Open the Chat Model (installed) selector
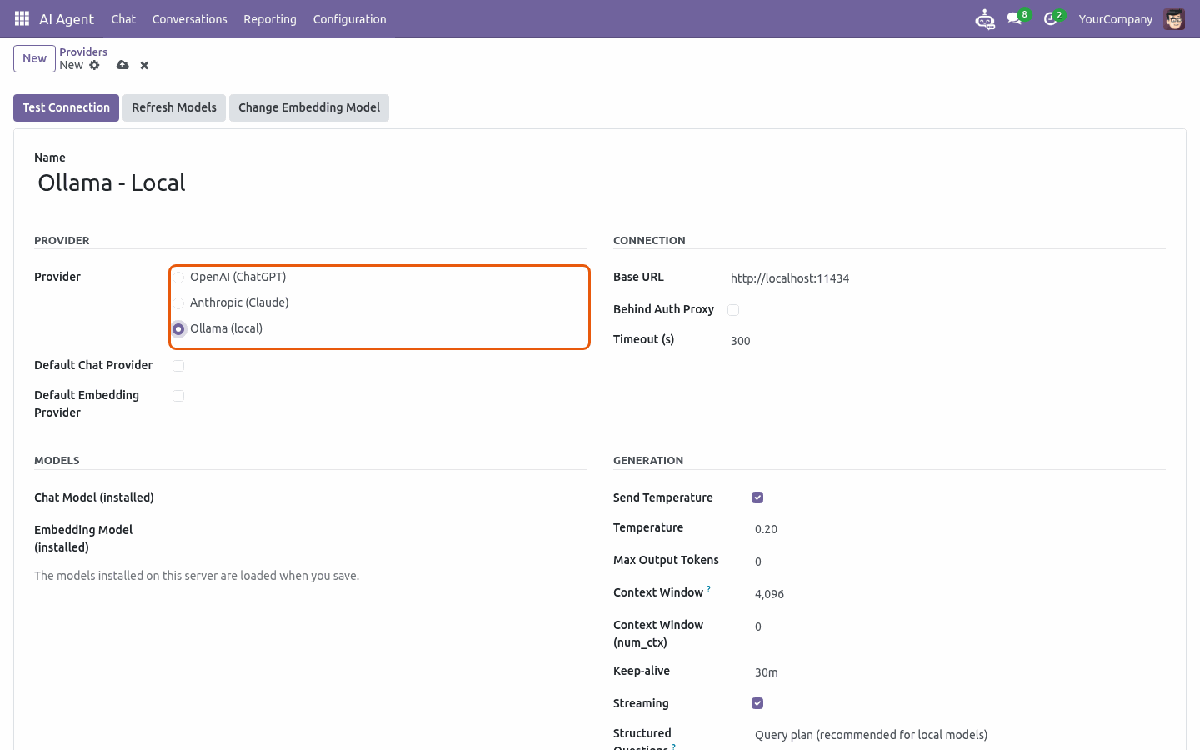 pos(378,498)
